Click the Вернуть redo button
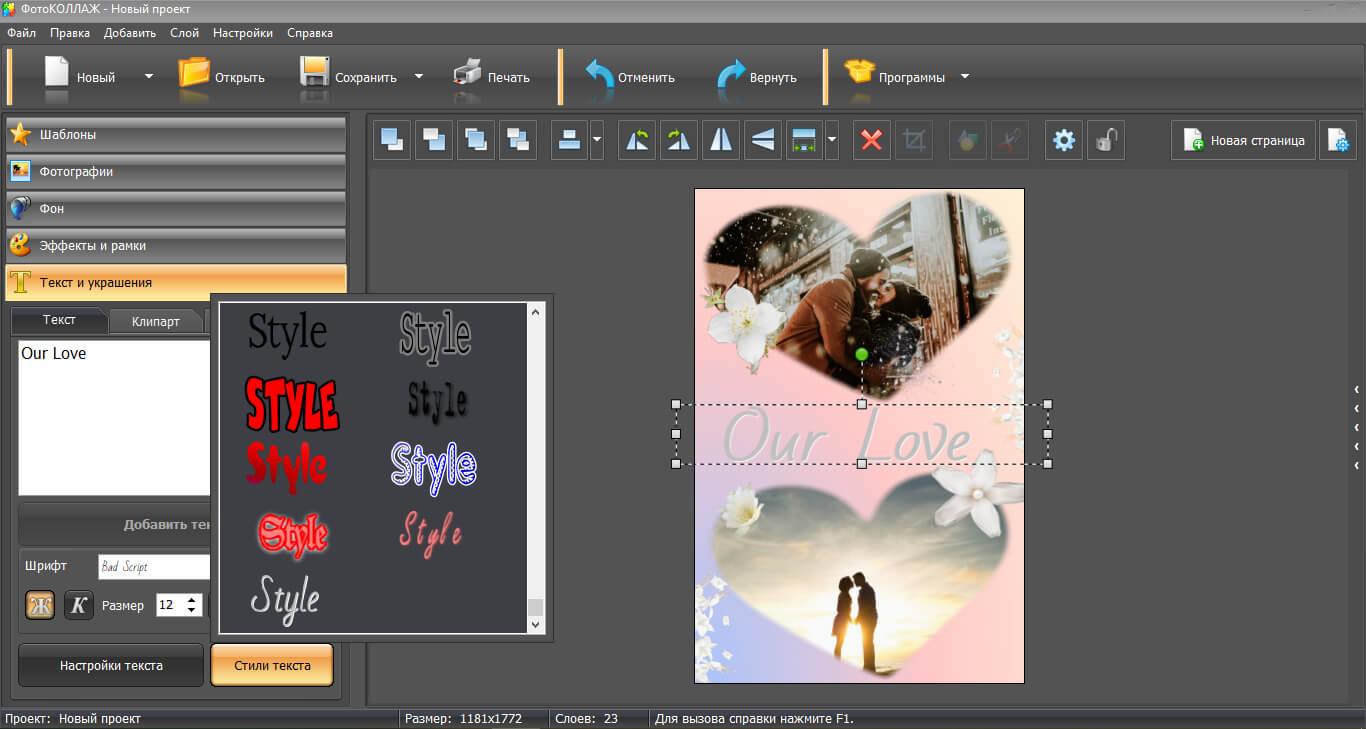Viewport: 1366px width, 729px height. [757, 76]
